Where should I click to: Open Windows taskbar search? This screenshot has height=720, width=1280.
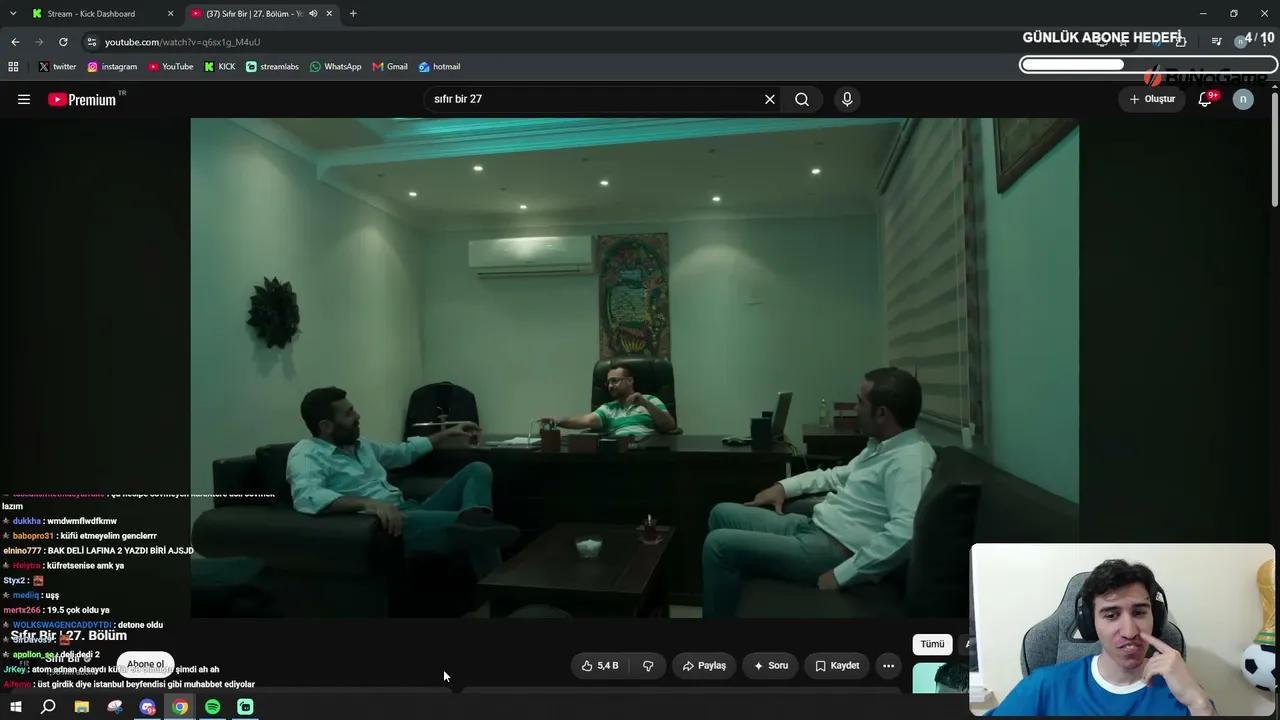(x=48, y=707)
